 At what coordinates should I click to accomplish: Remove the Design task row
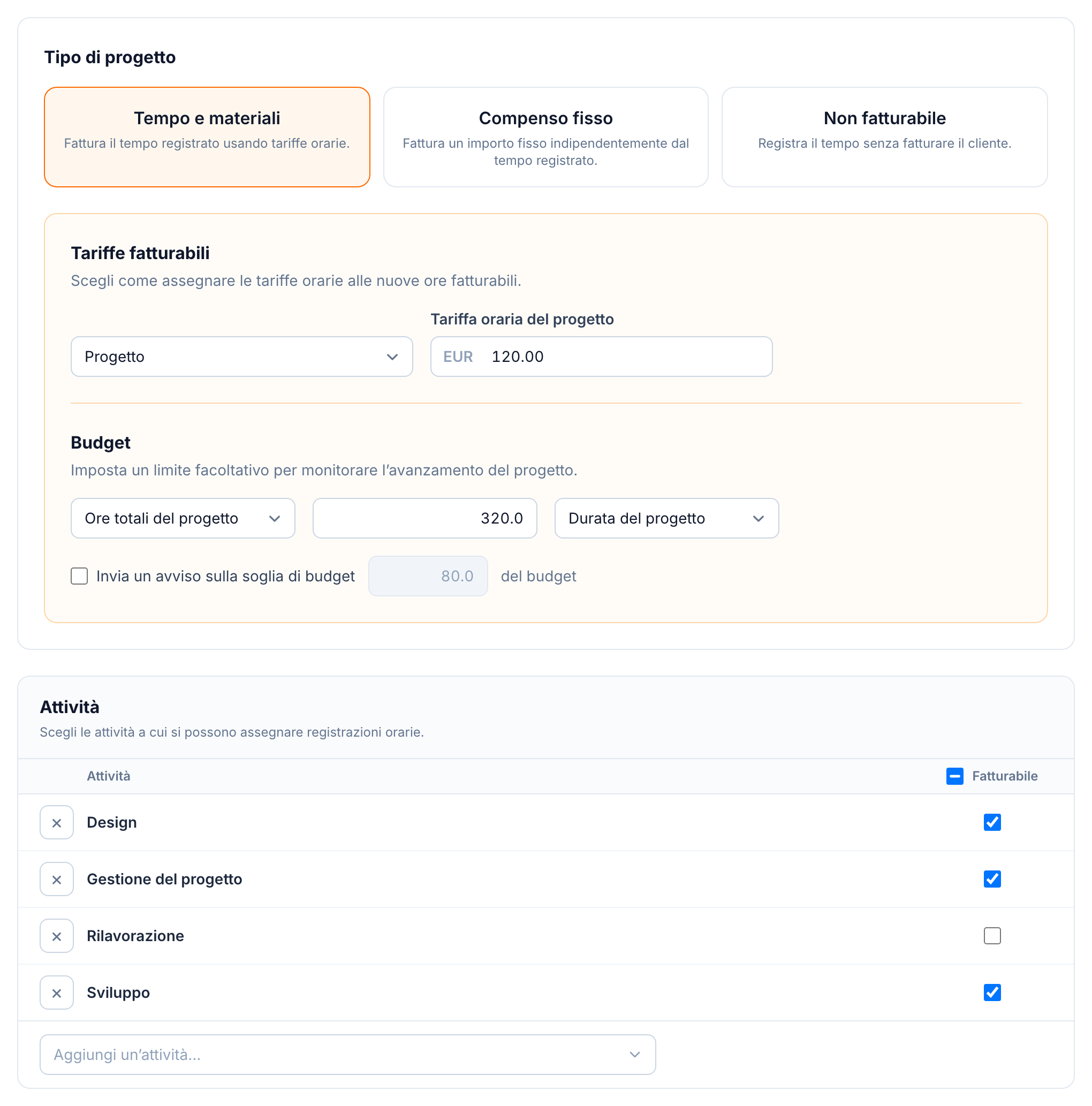point(57,823)
